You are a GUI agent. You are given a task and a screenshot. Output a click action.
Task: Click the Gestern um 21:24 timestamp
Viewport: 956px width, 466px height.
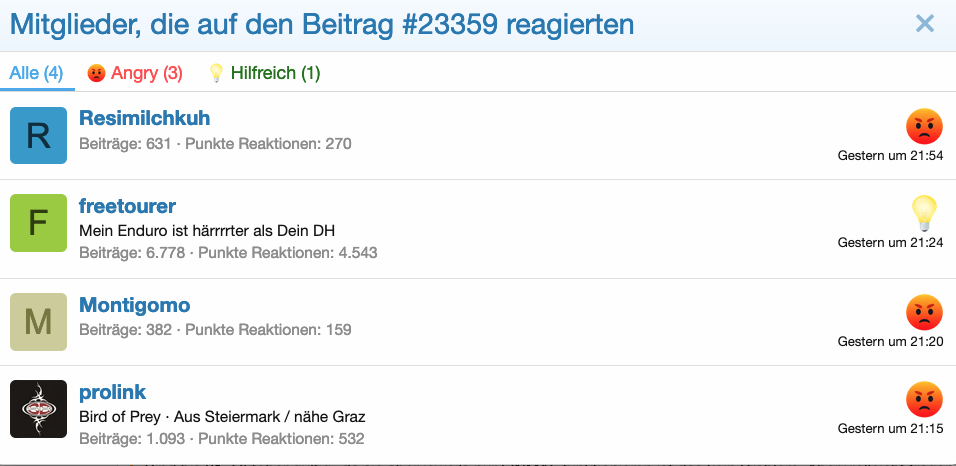pyautogui.click(x=890, y=243)
